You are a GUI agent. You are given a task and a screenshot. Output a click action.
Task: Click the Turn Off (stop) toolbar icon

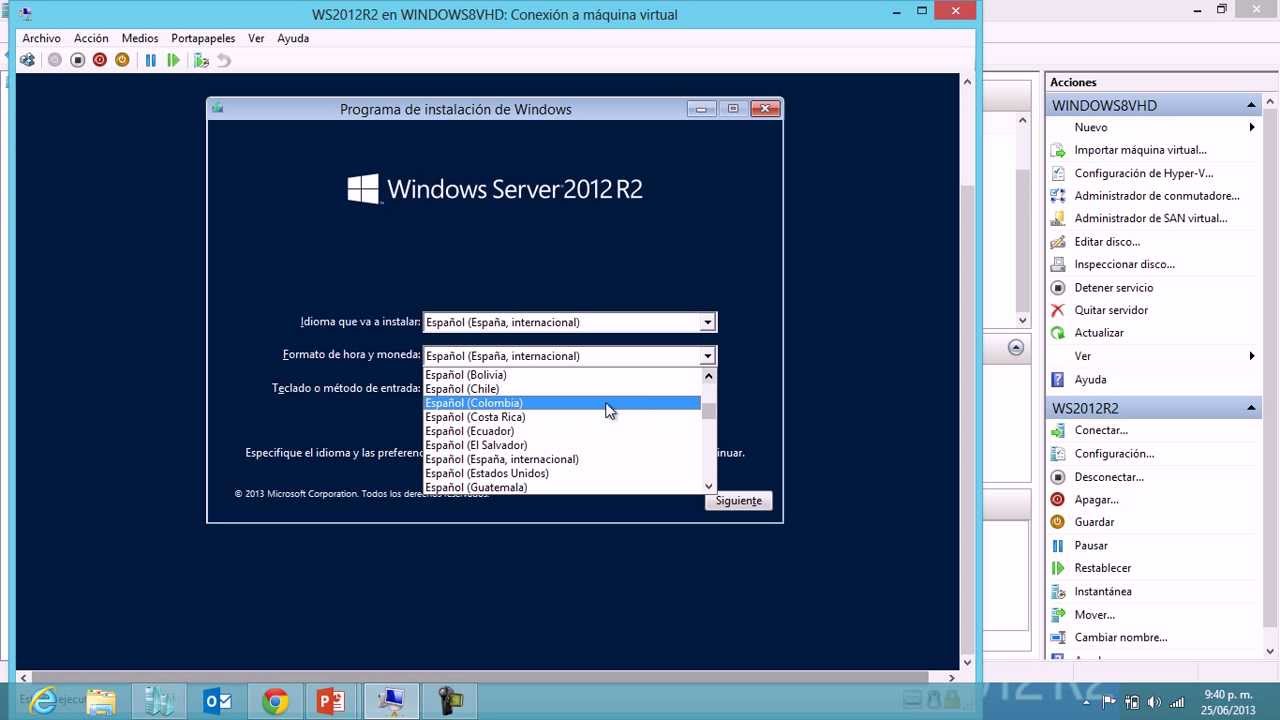77,60
